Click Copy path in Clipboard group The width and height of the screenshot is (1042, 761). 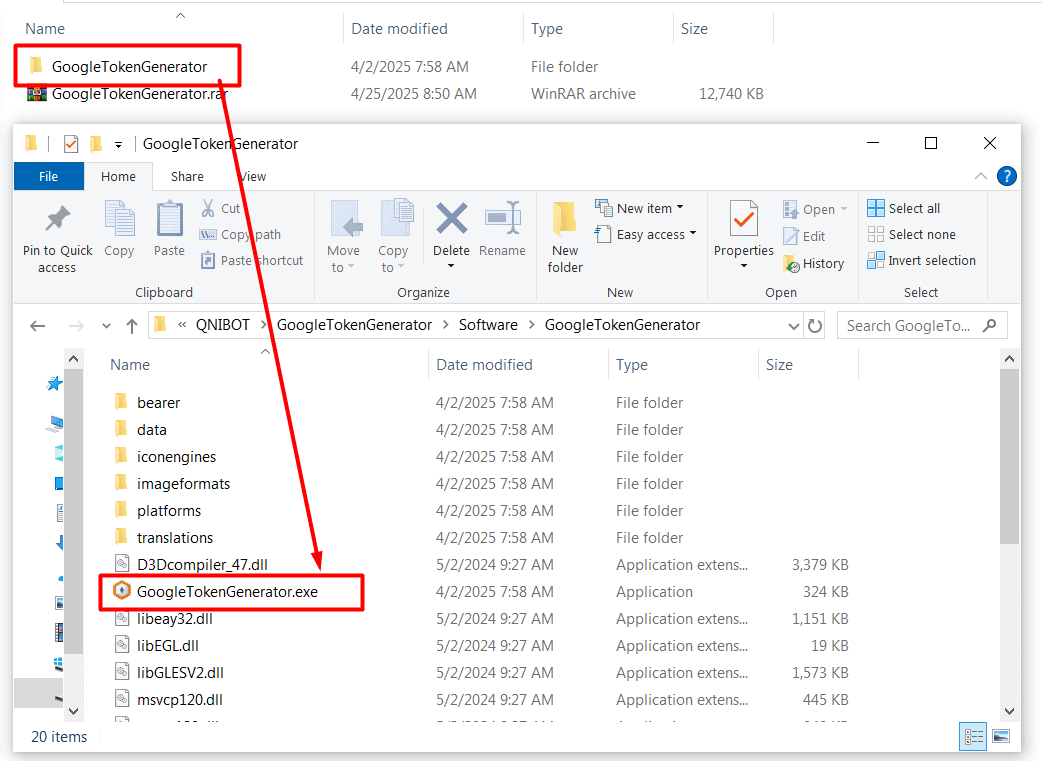pyautogui.click(x=241, y=235)
